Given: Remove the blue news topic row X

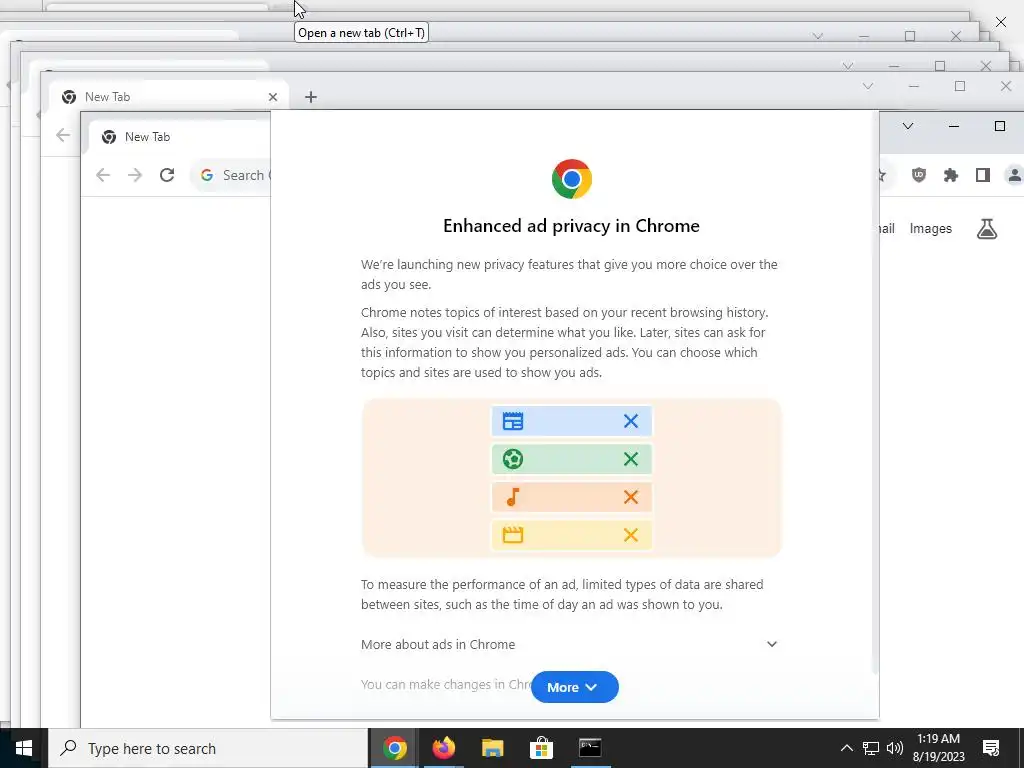Looking at the screenshot, I should pos(631,421).
